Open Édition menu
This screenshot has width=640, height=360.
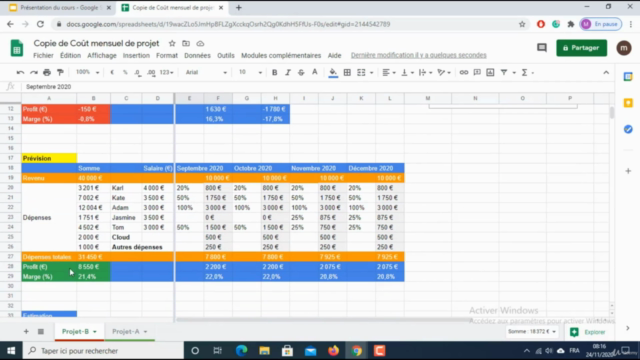70,56
